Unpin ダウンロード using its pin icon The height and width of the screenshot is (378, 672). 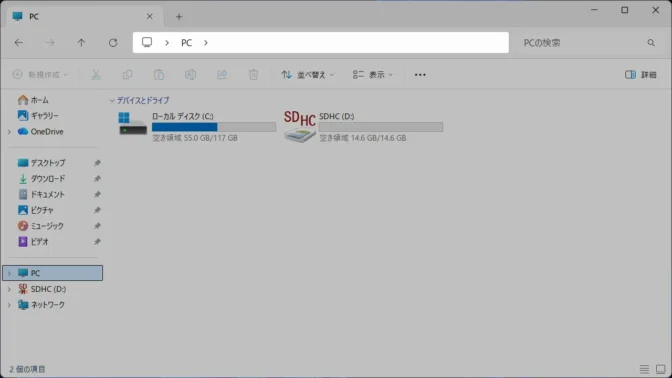97,179
